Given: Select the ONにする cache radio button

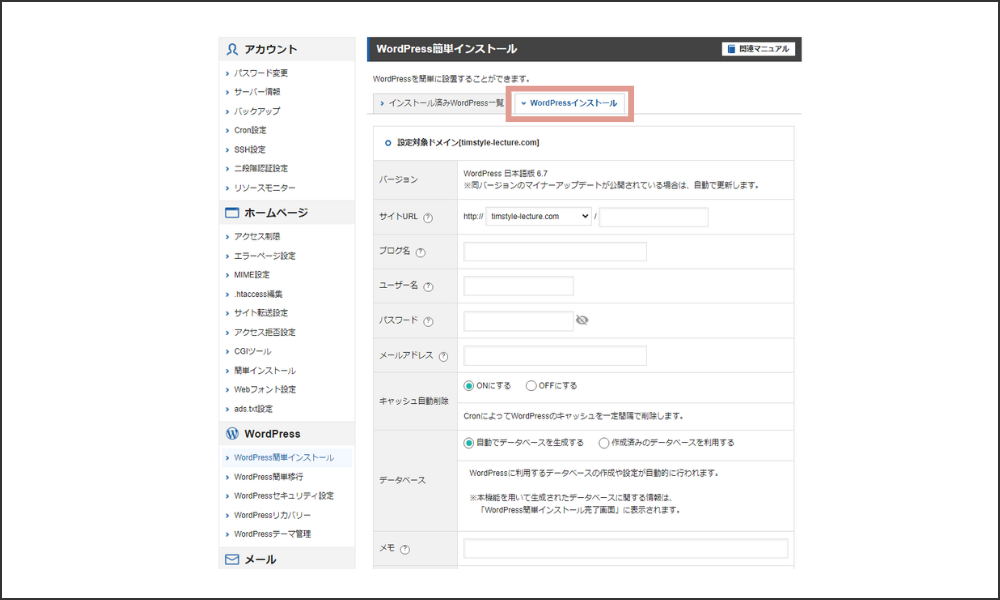Looking at the screenshot, I should [469, 386].
